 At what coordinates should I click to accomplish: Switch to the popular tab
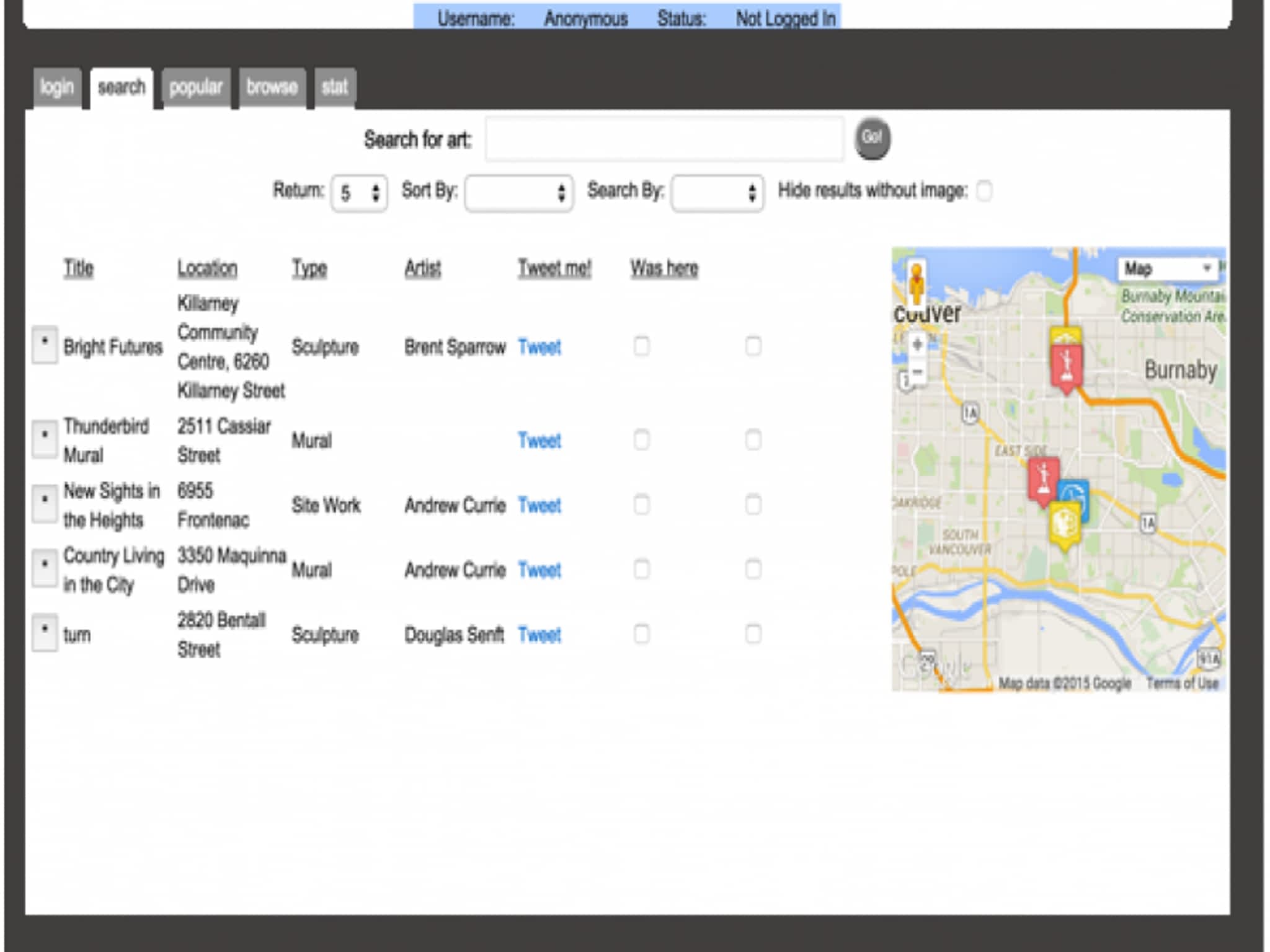pos(196,88)
